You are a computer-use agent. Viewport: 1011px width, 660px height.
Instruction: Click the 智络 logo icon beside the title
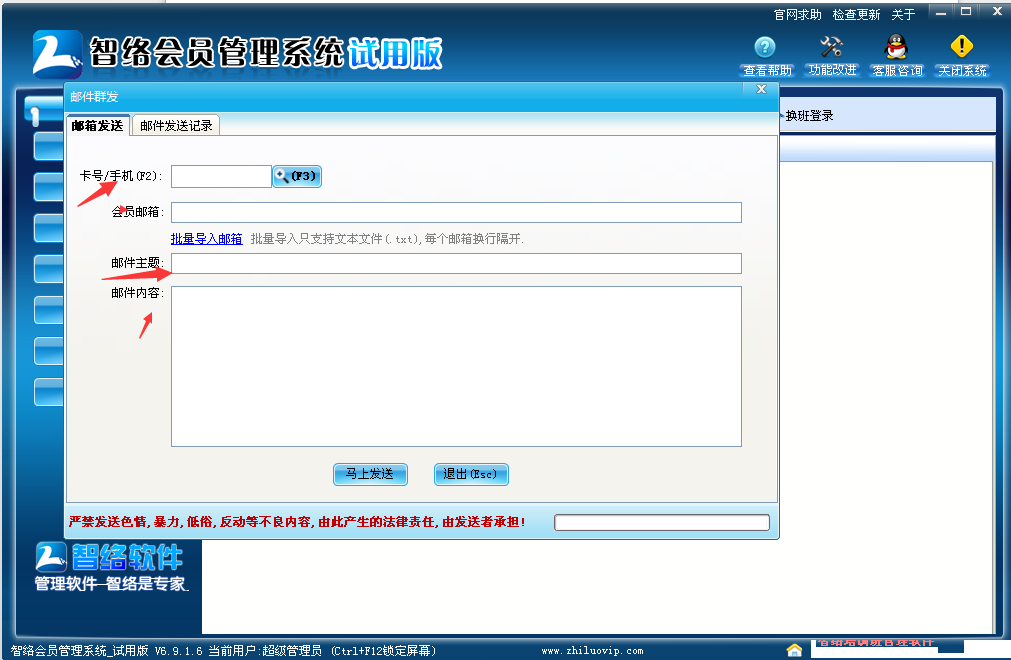[57, 54]
